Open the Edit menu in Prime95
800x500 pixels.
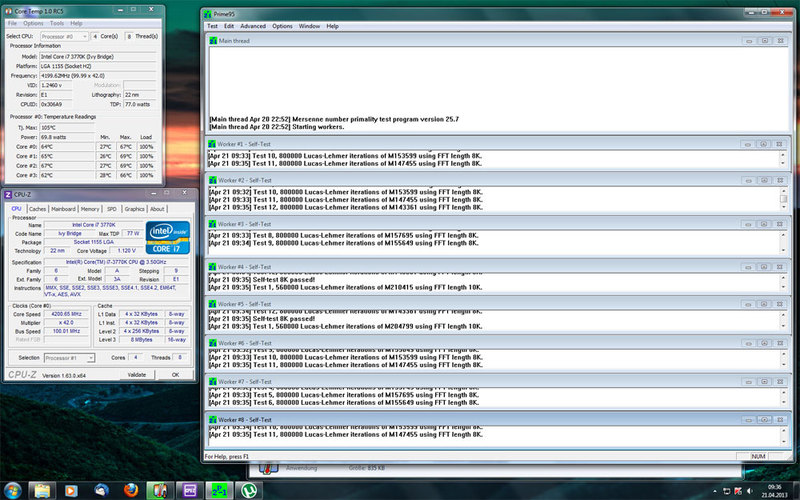[x=229, y=26]
